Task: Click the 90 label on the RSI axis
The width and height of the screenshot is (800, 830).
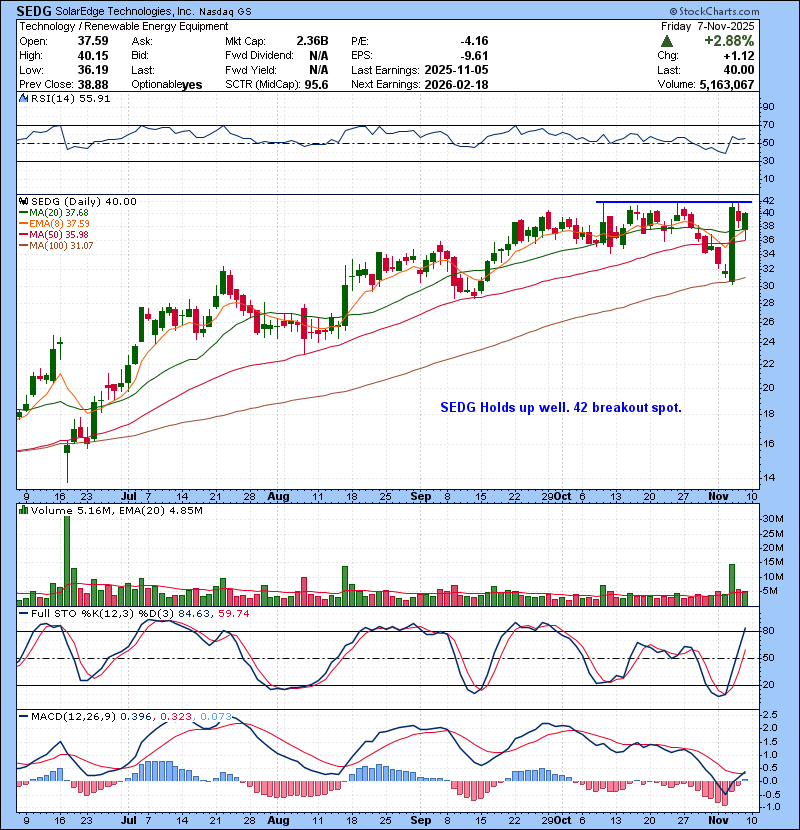Action: [x=768, y=107]
